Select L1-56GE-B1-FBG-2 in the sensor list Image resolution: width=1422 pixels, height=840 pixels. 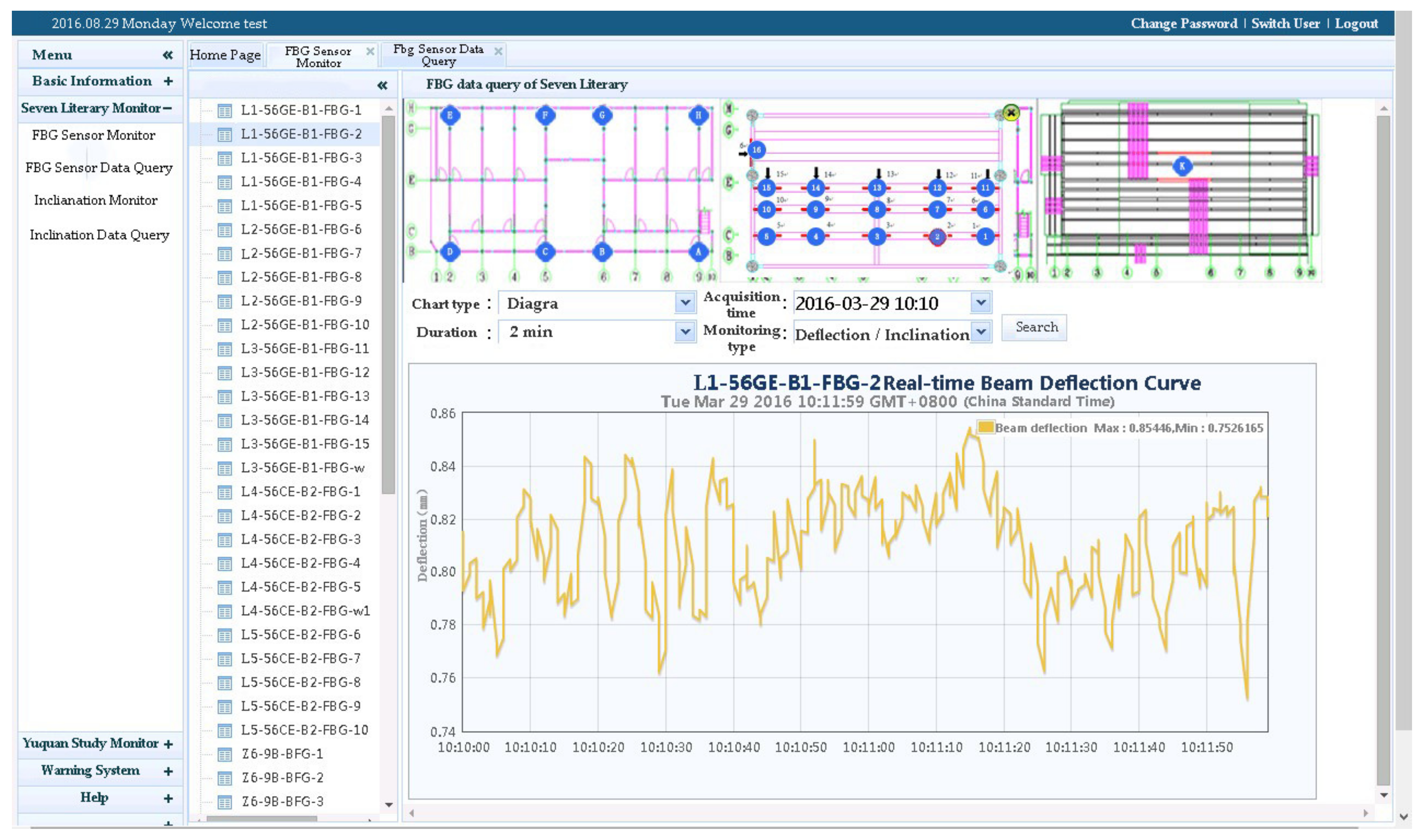click(x=301, y=134)
